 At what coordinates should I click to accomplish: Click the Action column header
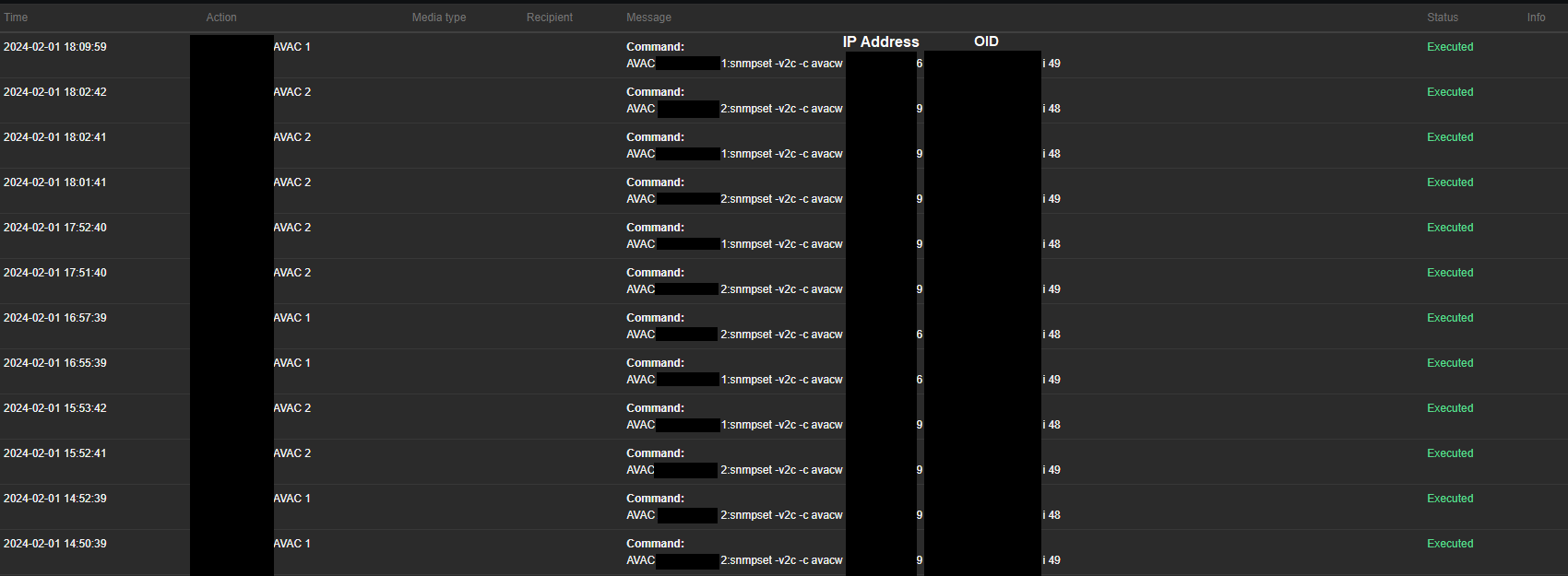click(x=221, y=18)
